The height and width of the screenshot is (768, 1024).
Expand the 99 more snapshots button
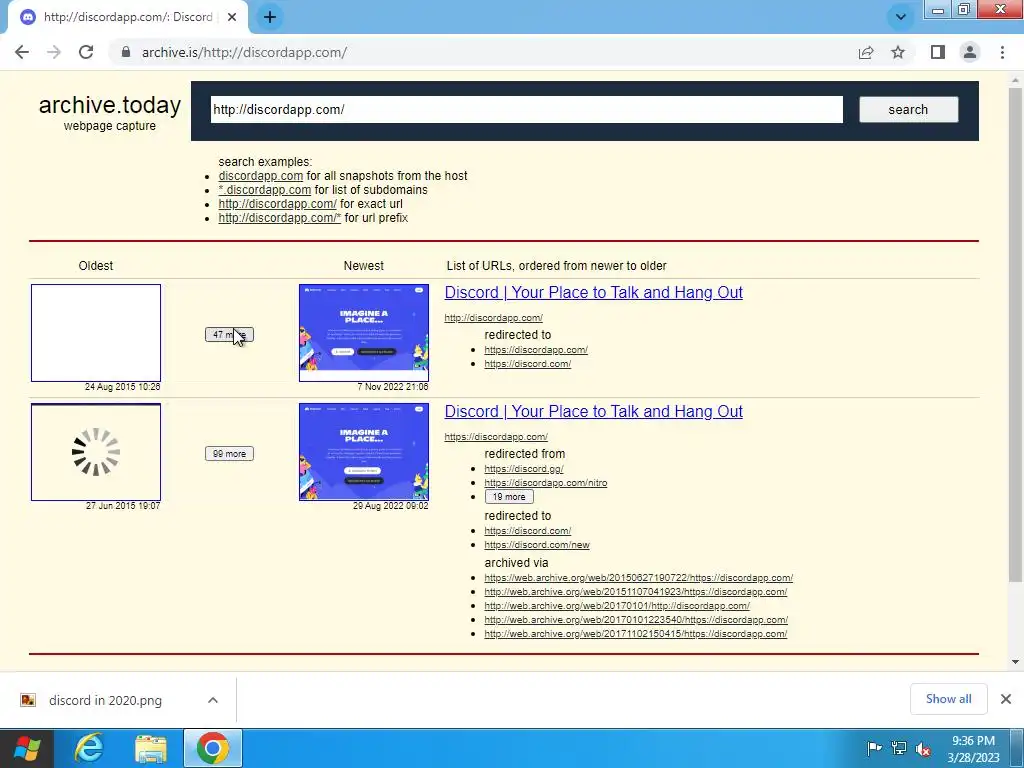point(229,453)
